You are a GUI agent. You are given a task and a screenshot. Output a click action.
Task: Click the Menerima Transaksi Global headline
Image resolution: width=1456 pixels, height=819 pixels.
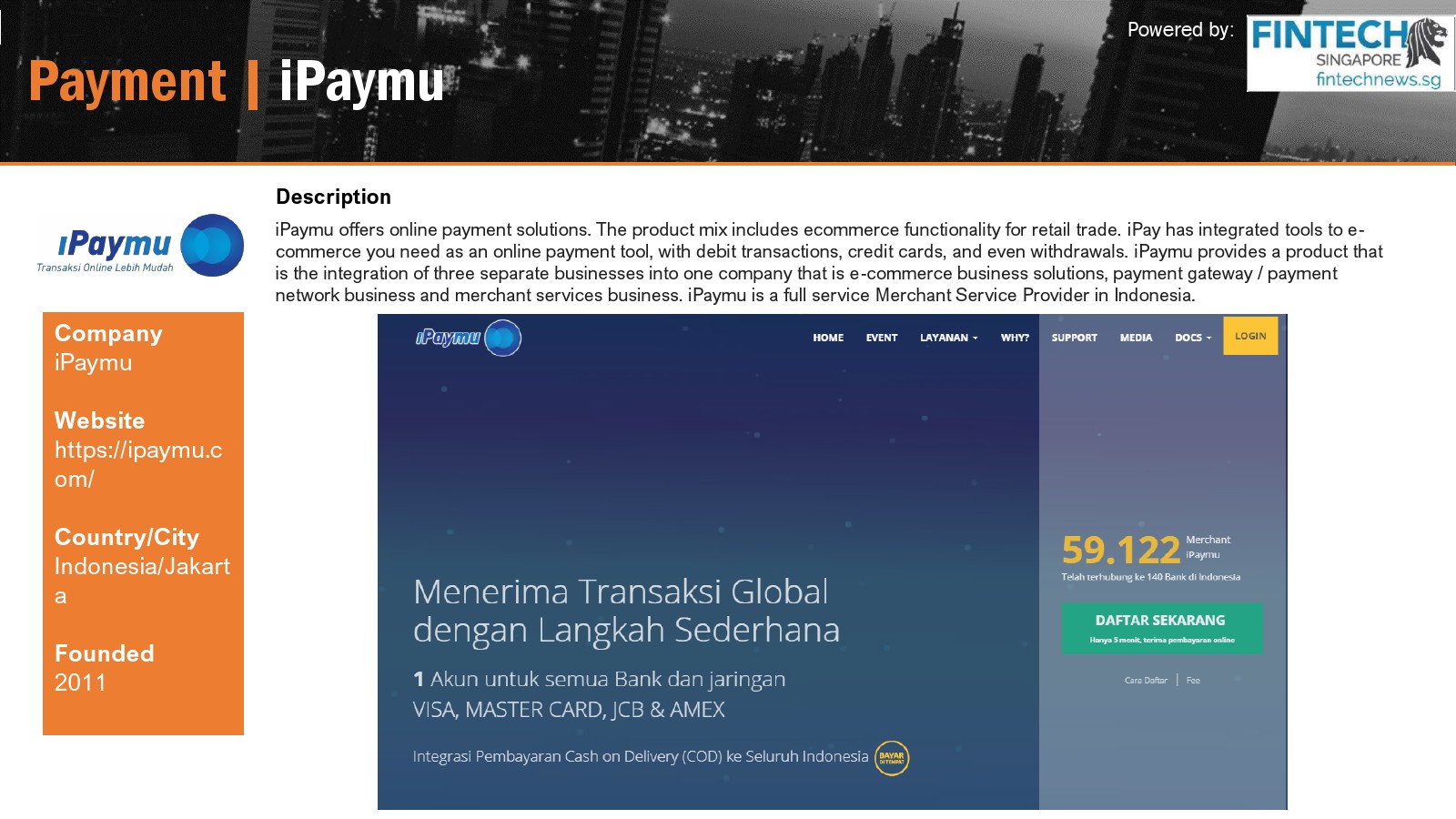[625, 611]
